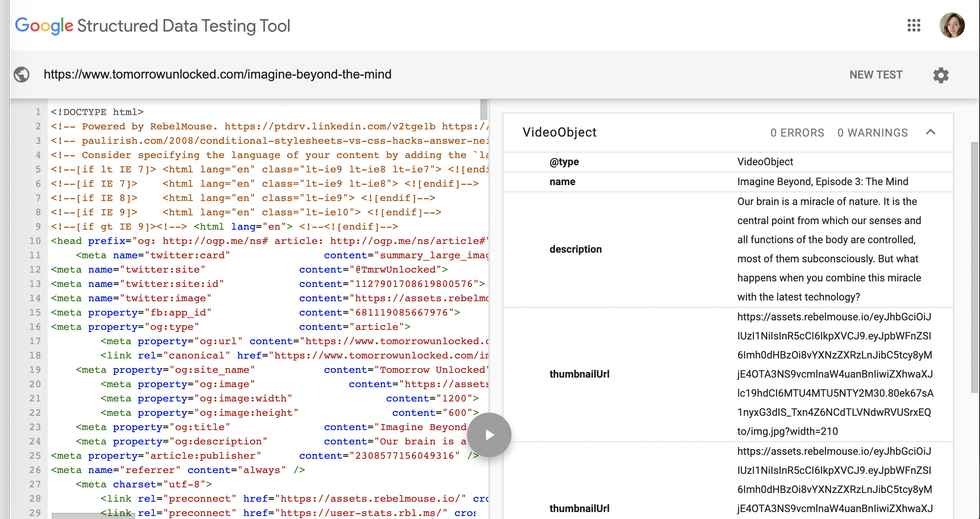Screen dimensions: 980x519
Task: Collapse the VideoObject results section
Action: point(931,132)
